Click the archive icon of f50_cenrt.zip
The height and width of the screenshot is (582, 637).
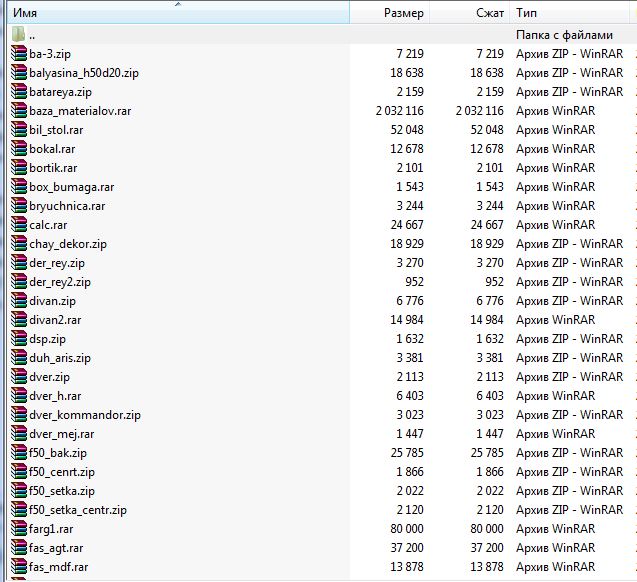[19, 472]
